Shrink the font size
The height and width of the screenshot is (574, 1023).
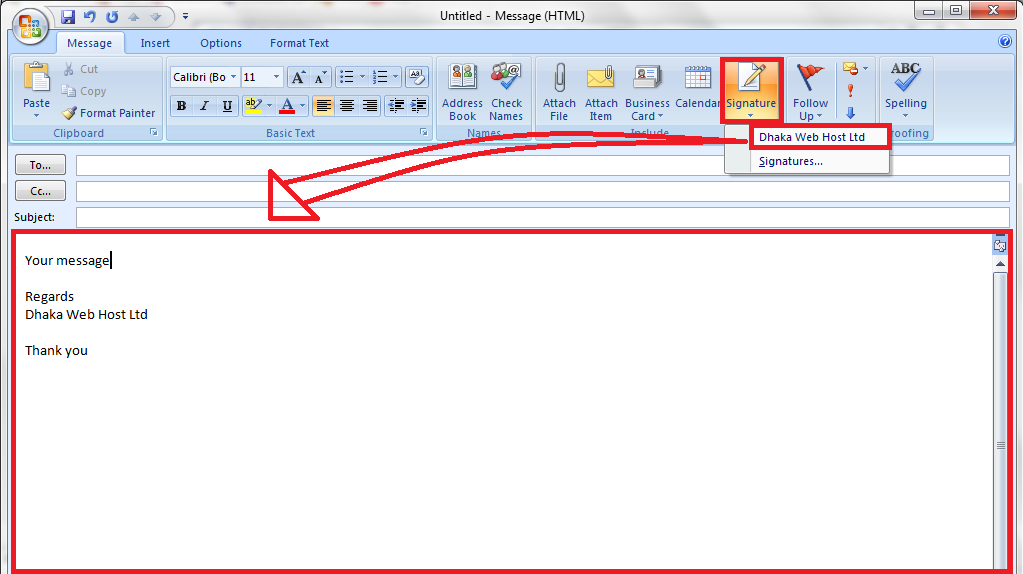tap(320, 77)
